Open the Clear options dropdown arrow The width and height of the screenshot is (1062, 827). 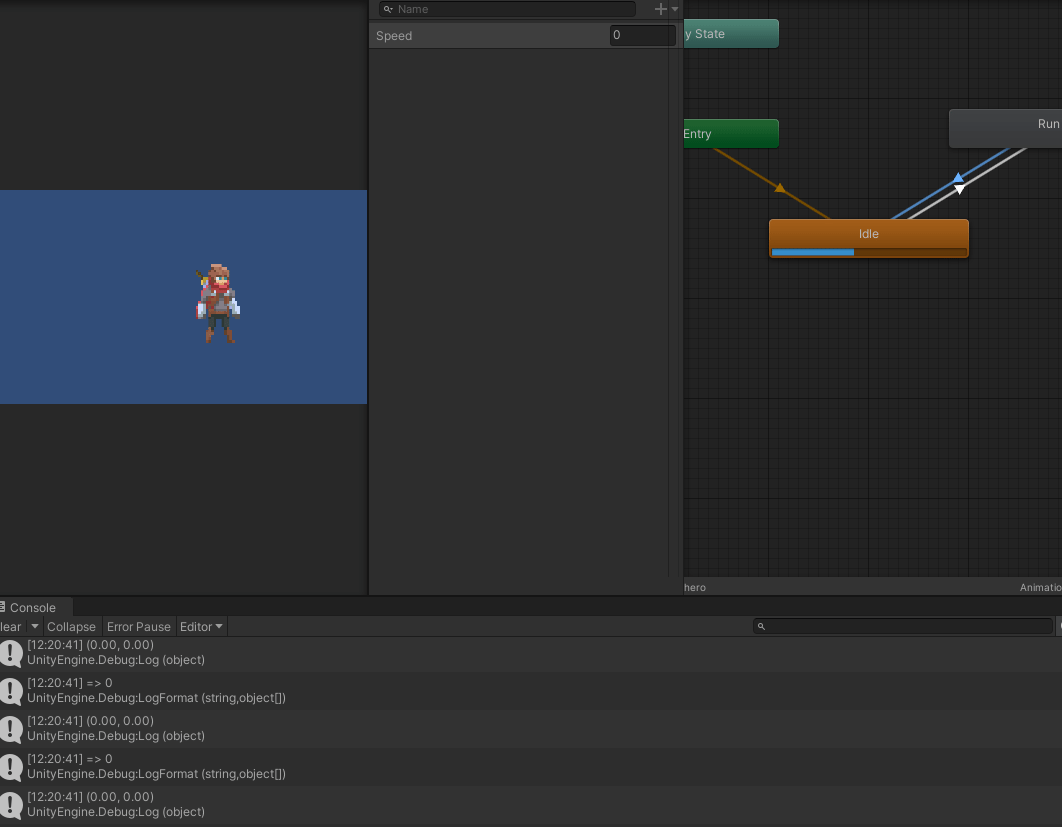(35, 627)
